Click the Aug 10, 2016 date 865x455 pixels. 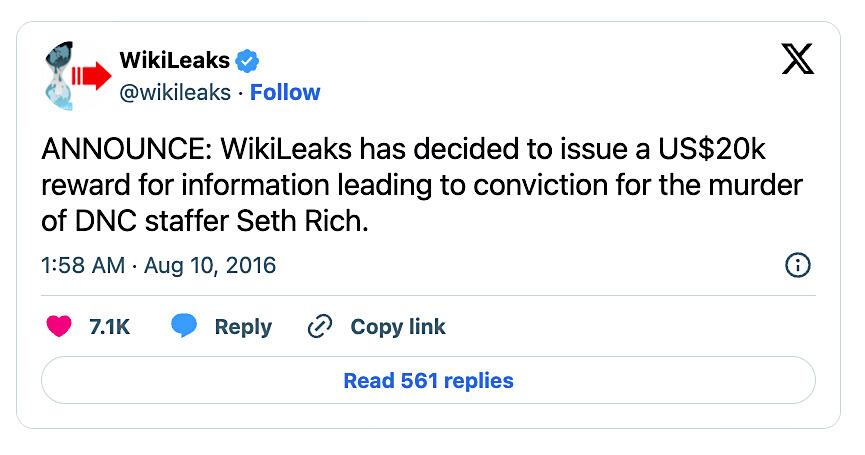(210, 266)
